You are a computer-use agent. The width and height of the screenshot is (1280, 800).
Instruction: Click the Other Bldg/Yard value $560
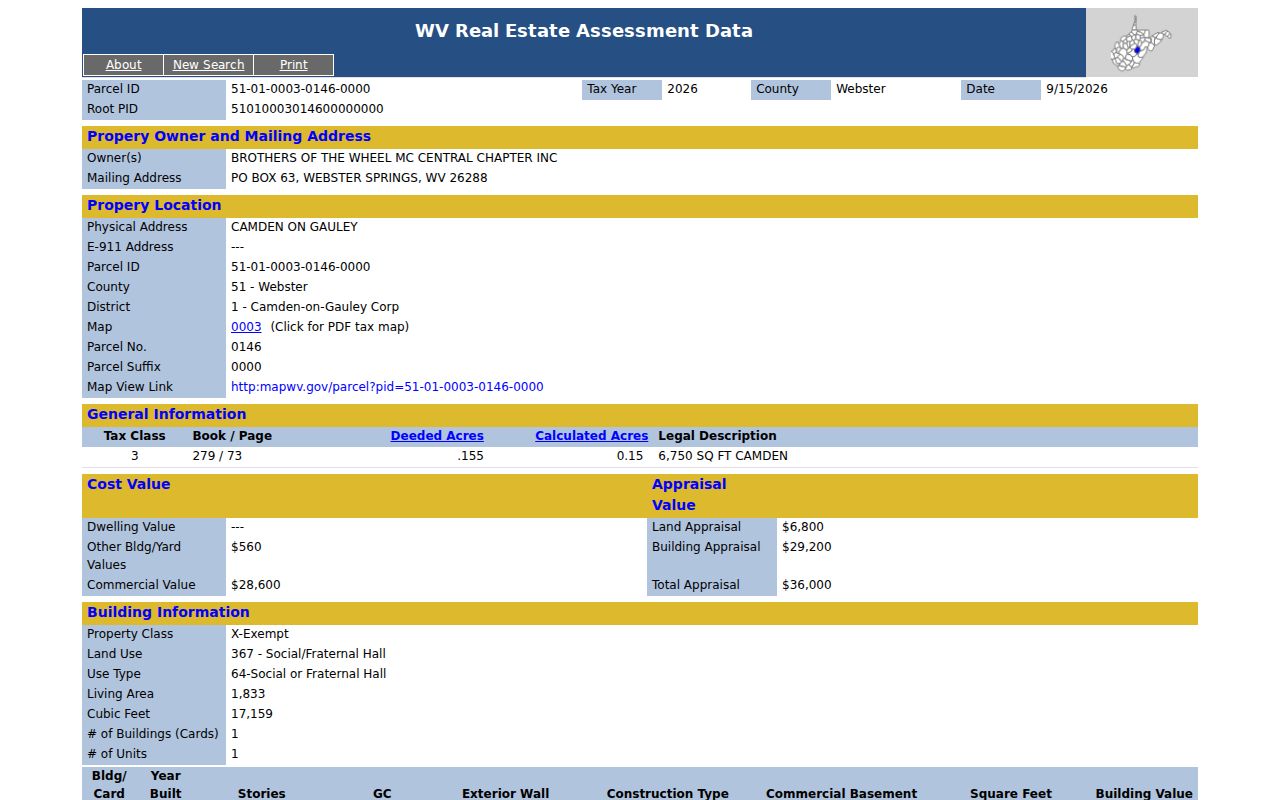click(x=246, y=547)
